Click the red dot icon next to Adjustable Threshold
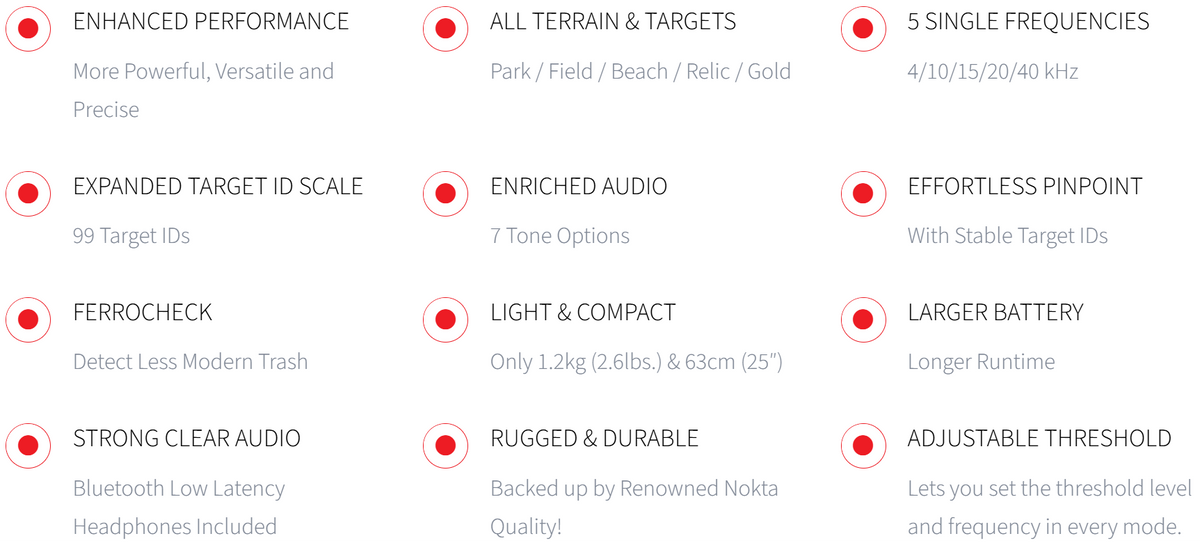Image resolution: width=1200 pixels, height=543 pixels. [x=863, y=446]
